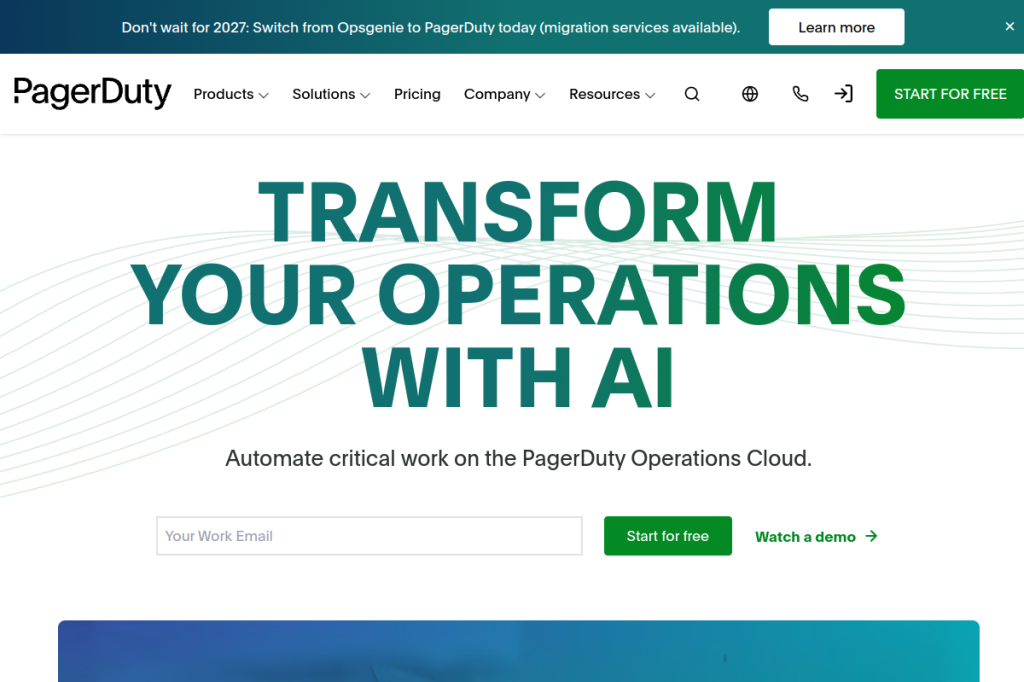Dismiss the Opsgenie announcement banner

pyautogui.click(x=1009, y=27)
